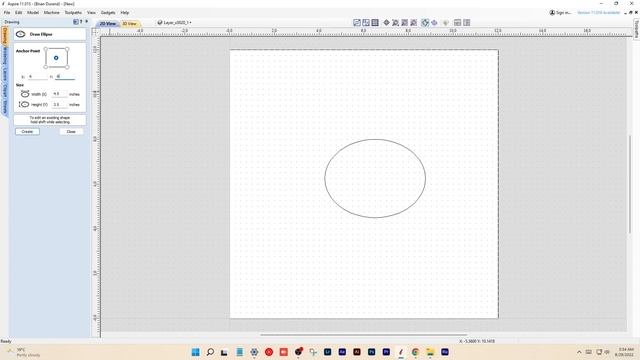This screenshot has height=360, width=640.
Task: Click the Width (X) input field
Action: coord(60,94)
